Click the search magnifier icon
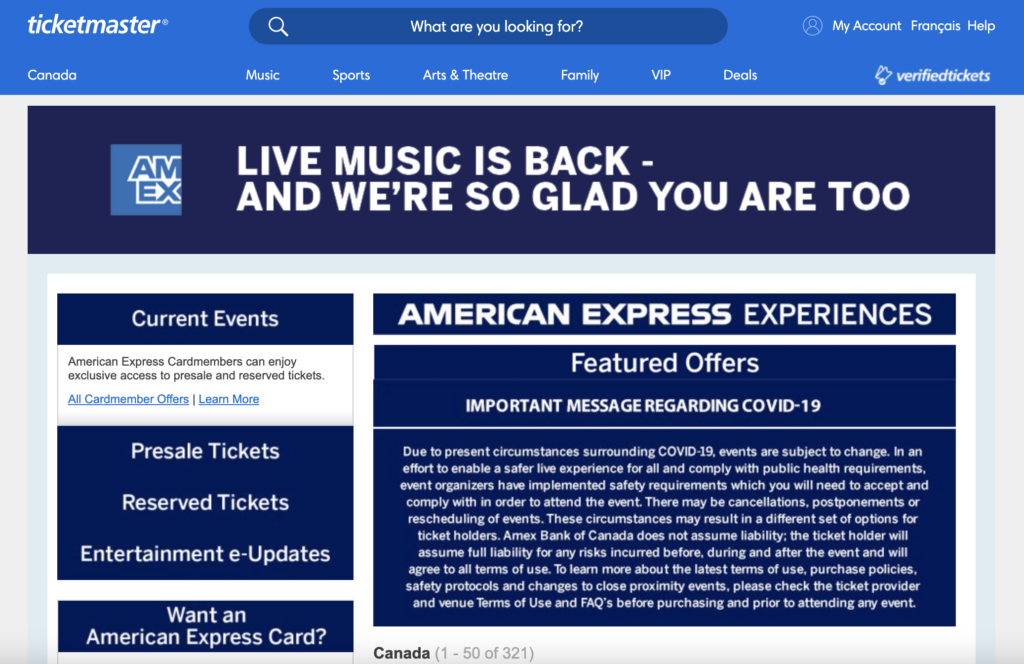Viewport: 1024px width, 664px height. (x=278, y=26)
